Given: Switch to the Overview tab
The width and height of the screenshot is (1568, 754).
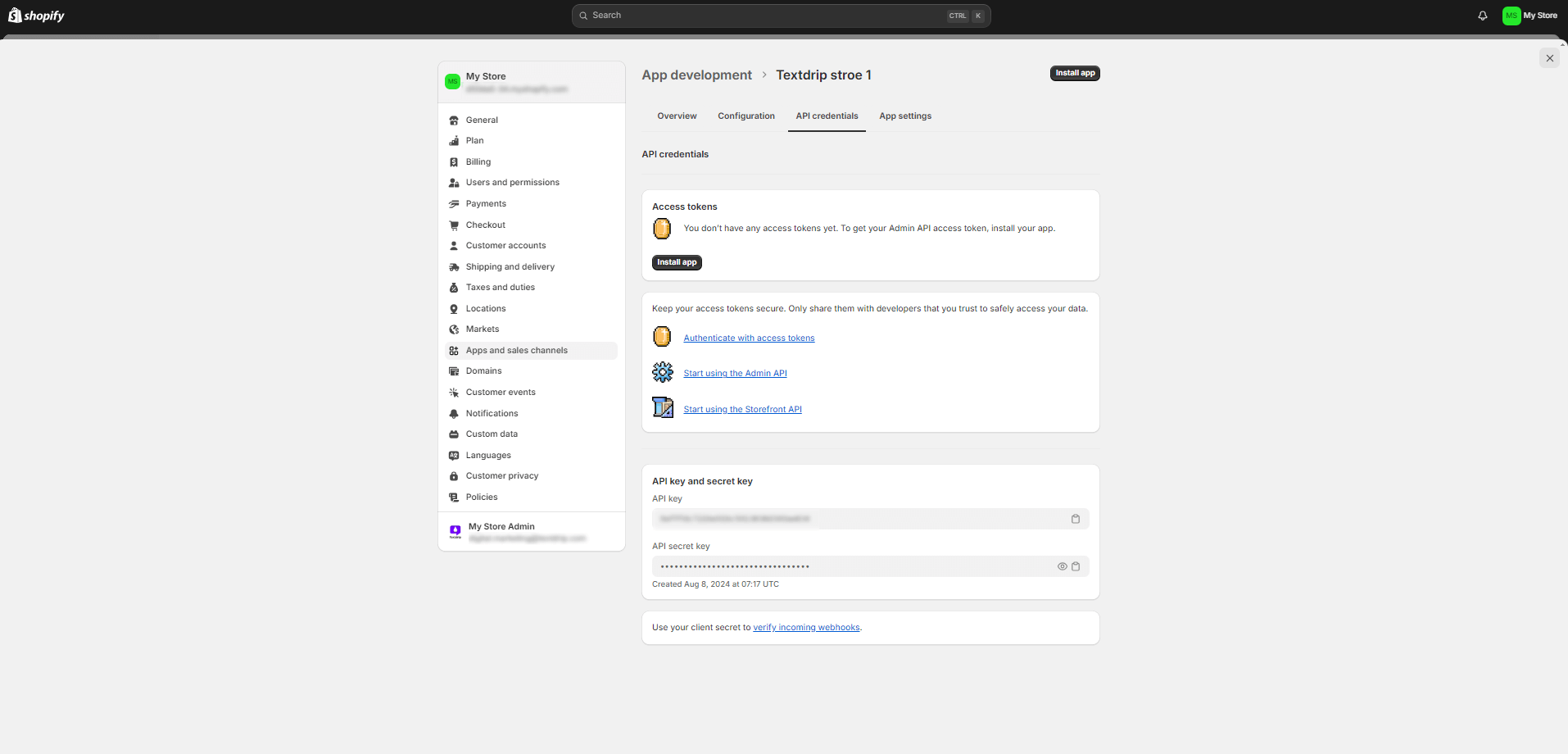Looking at the screenshot, I should [x=676, y=116].
